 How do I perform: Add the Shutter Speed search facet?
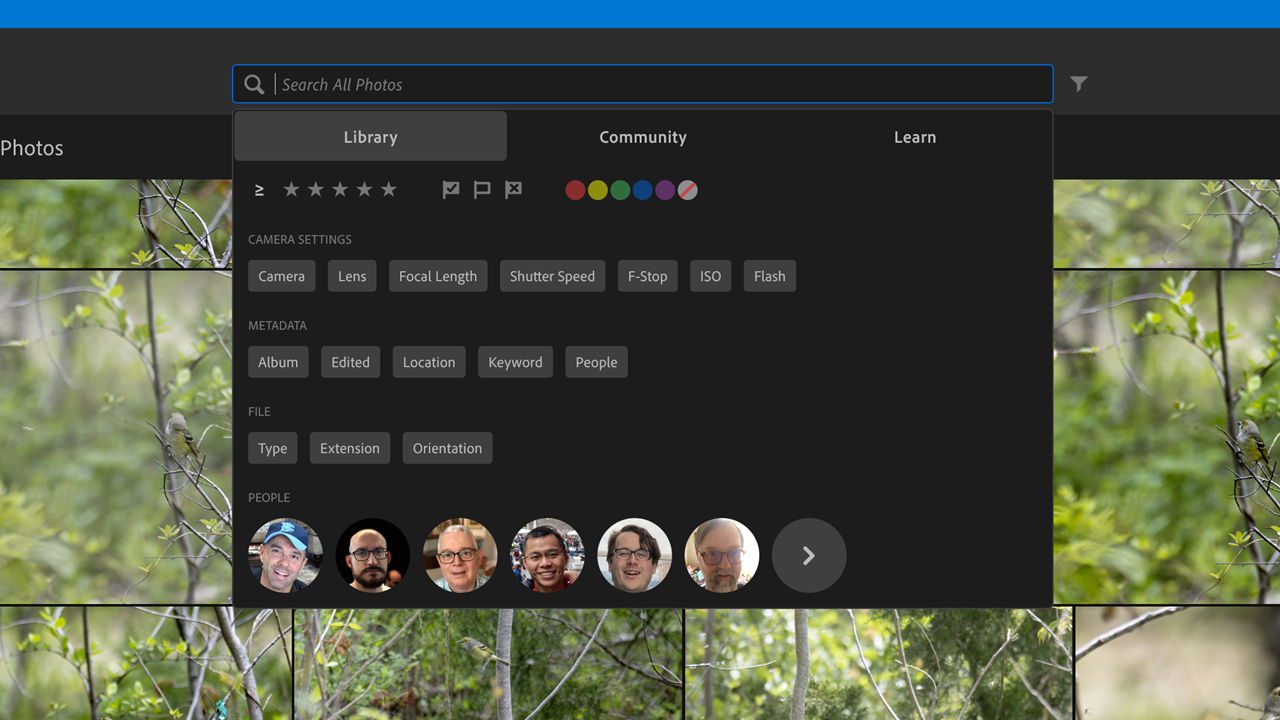coord(552,276)
